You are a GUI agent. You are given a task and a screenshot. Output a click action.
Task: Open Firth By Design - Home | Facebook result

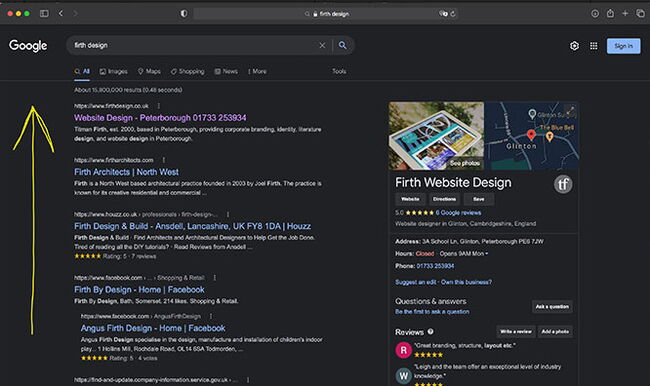(139, 290)
